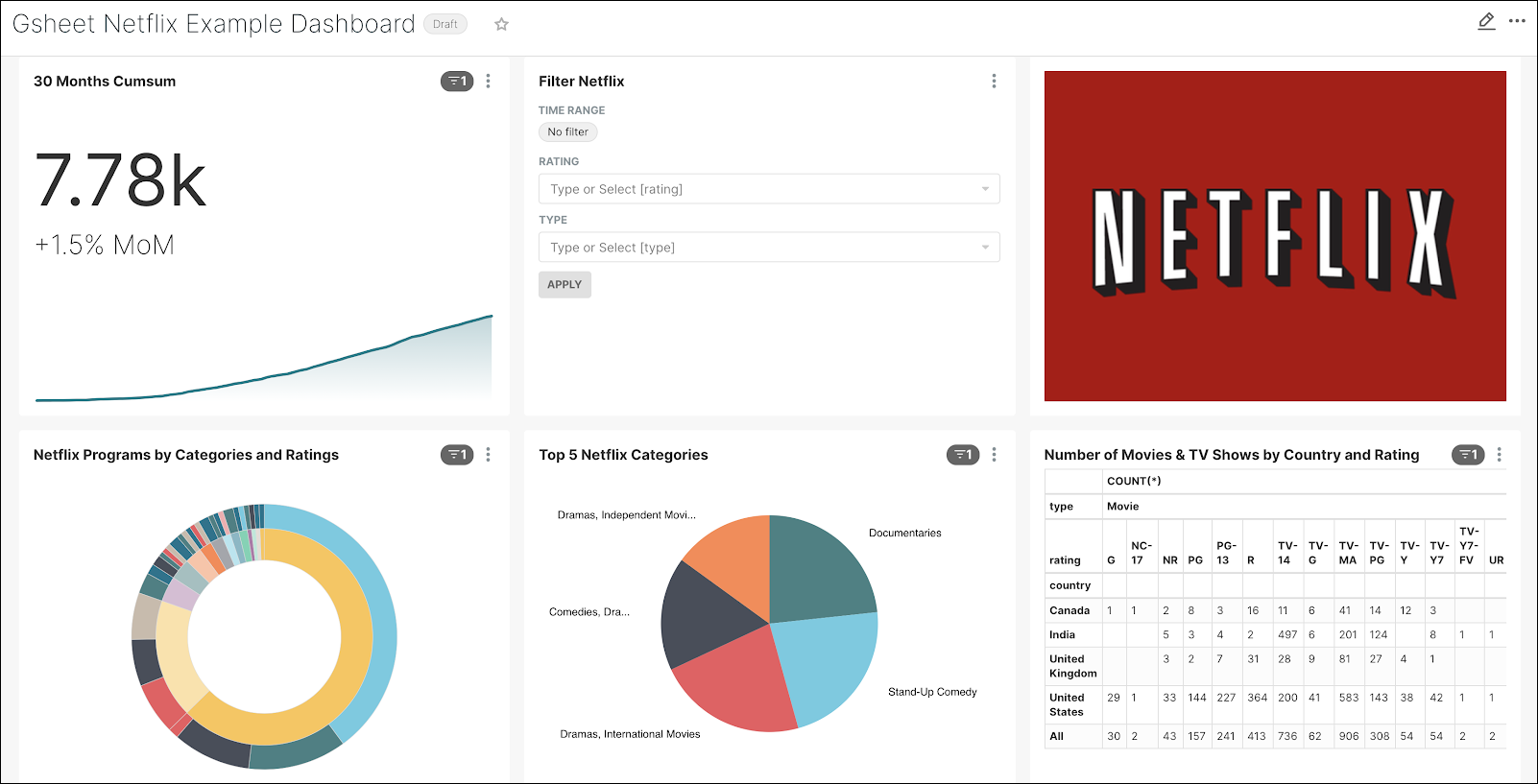
Task: Open Programs by Categories and Ratings options menu
Action: pyautogui.click(x=488, y=455)
